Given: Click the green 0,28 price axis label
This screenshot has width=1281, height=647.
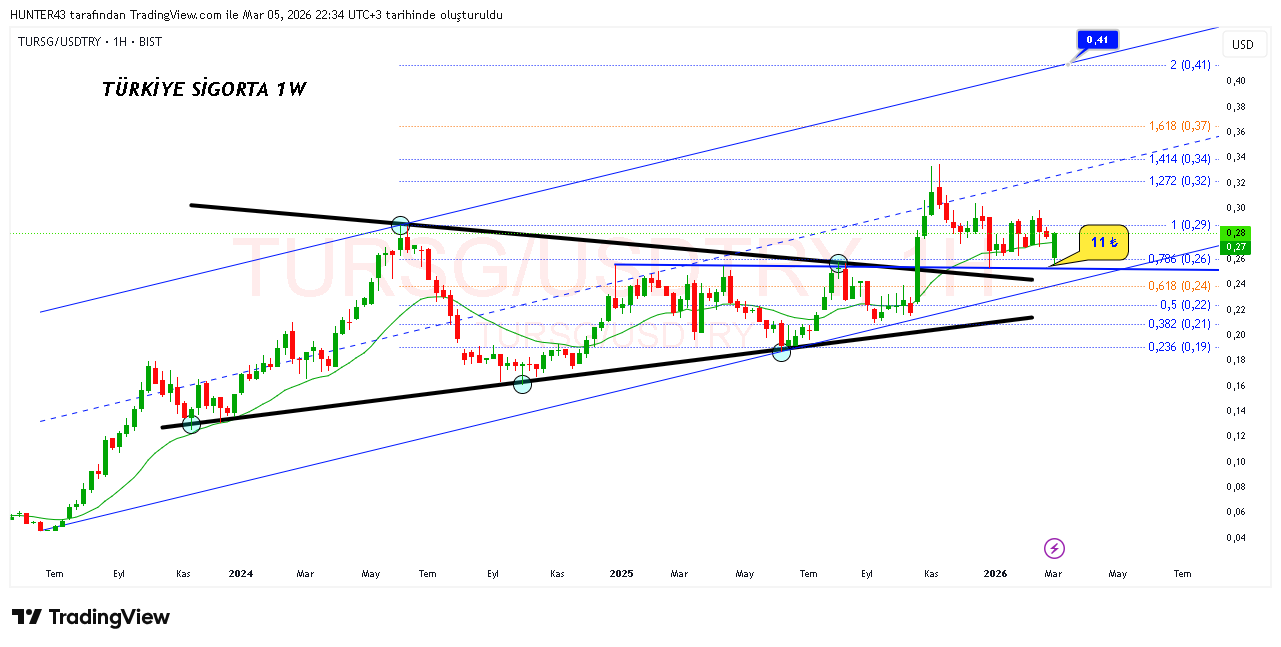Looking at the screenshot, I should click(1237, 233).
